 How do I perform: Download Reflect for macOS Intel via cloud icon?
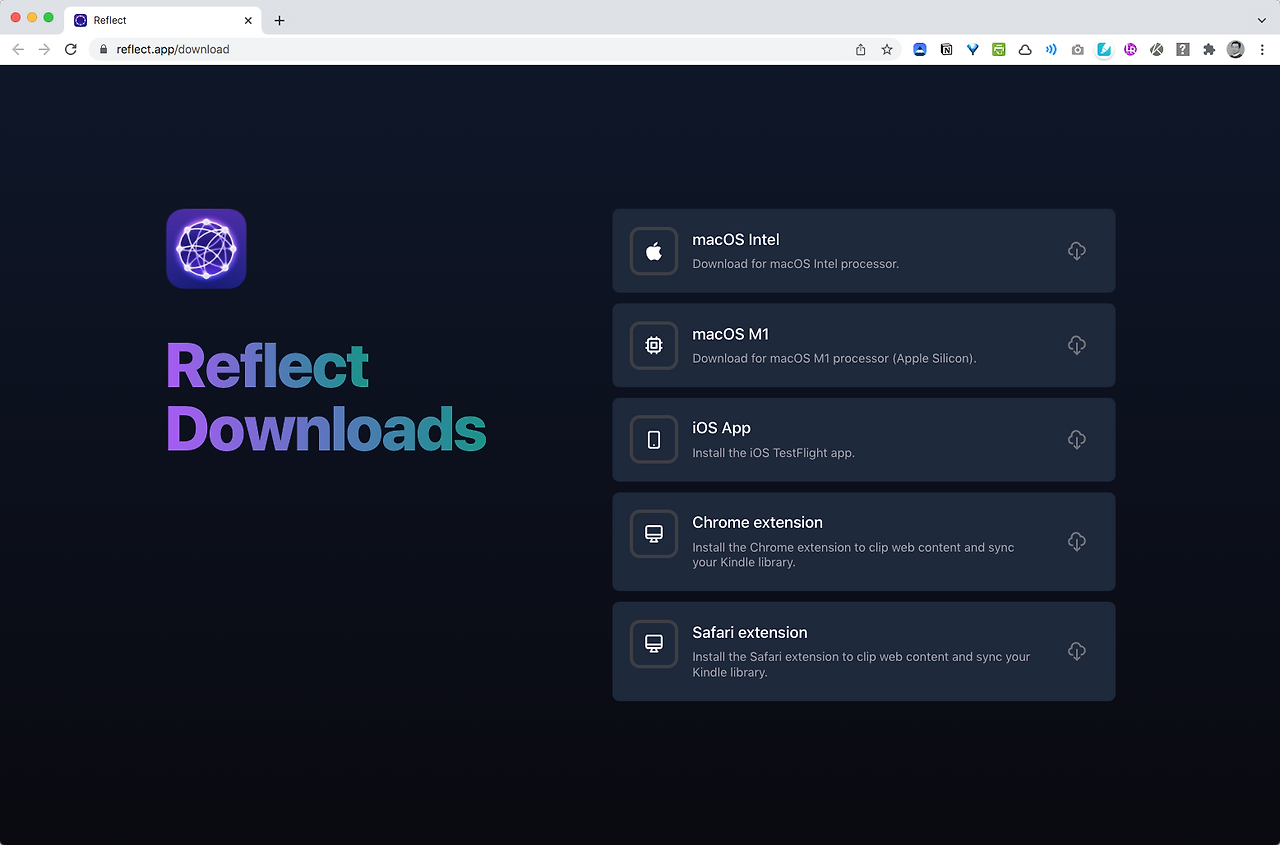(1076, 251)
